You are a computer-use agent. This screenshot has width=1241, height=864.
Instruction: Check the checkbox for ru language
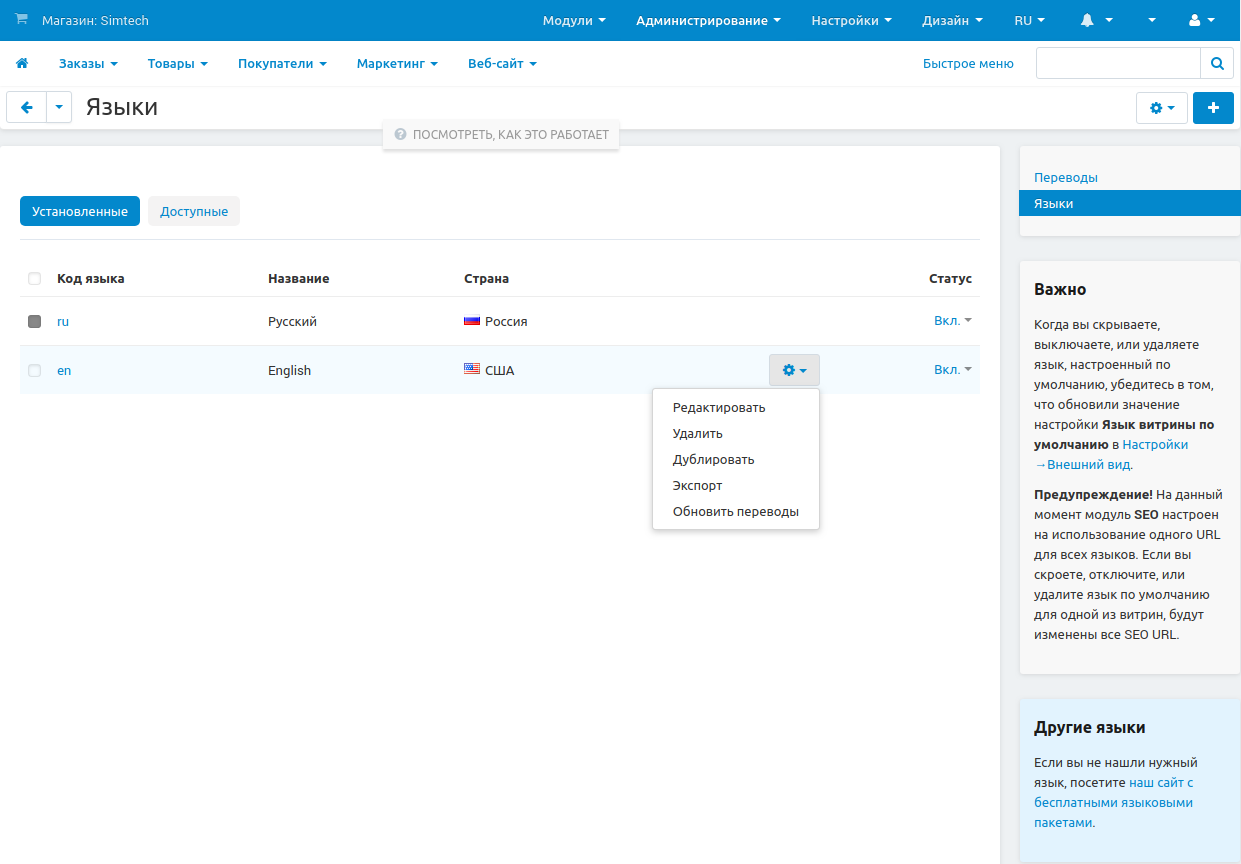(x=35, y=322)
